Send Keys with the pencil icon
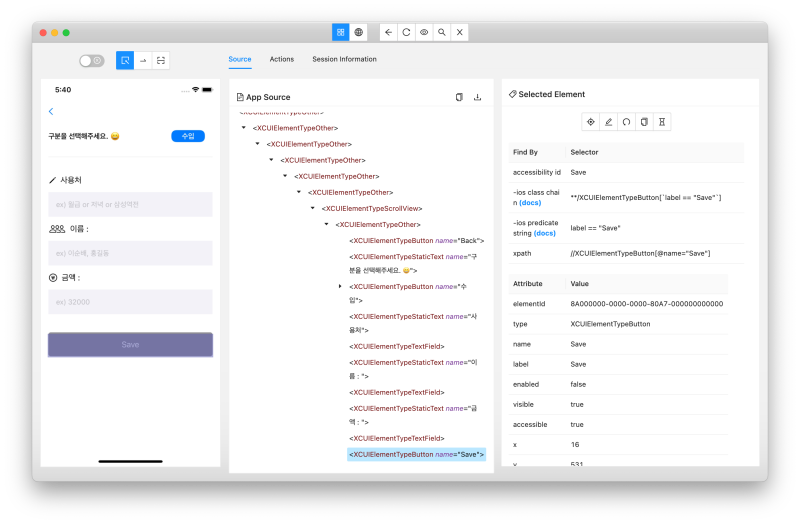The width and height of the screenshot is (800, 524). [x=608, y=122]
